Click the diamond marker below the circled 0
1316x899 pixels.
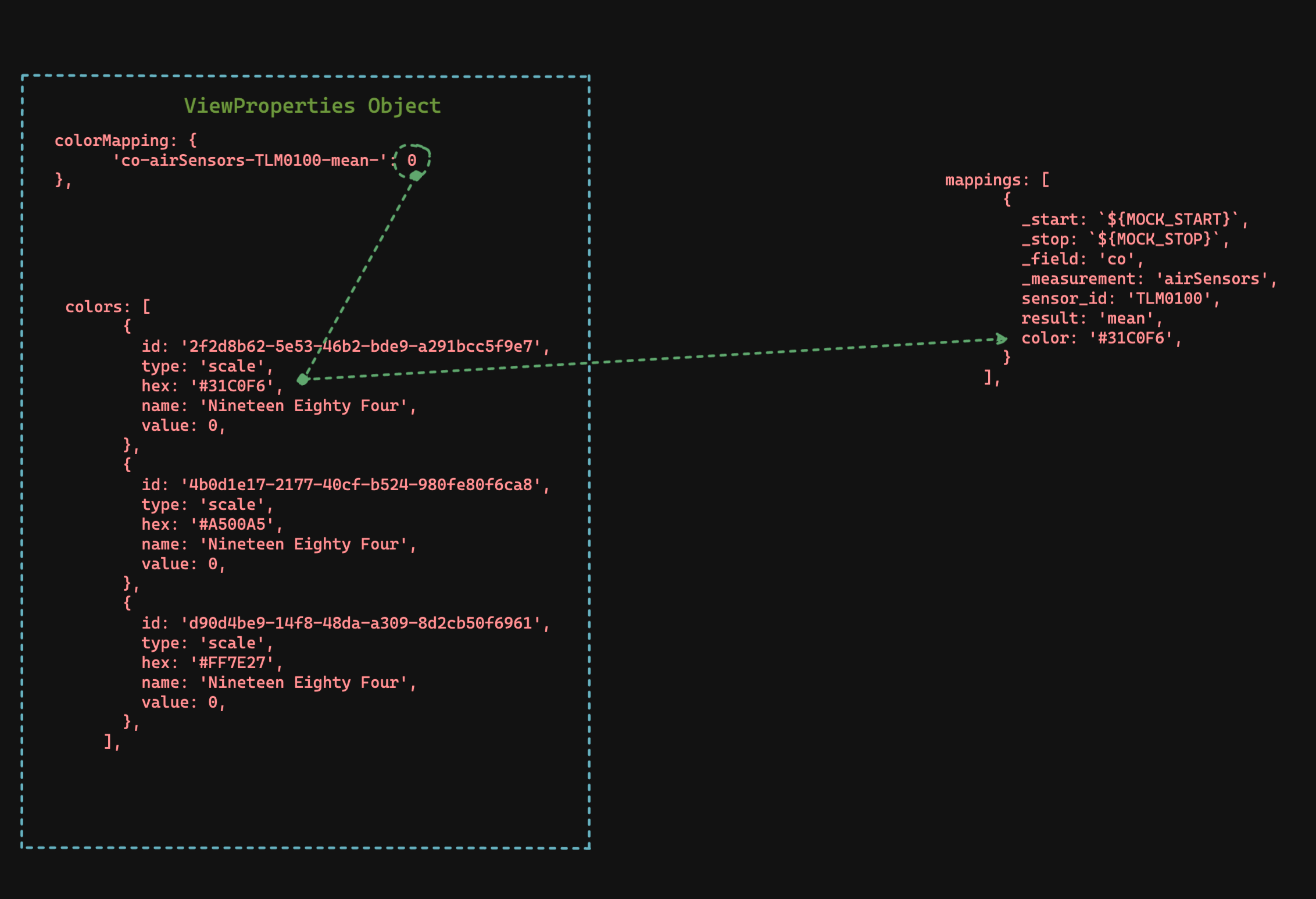pos(416,176)
